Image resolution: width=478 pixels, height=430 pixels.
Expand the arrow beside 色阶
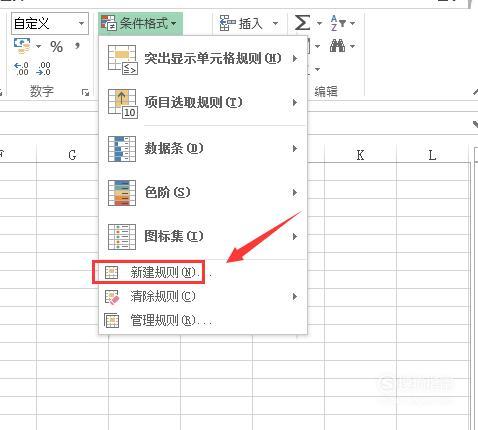[x=295, y=192]
